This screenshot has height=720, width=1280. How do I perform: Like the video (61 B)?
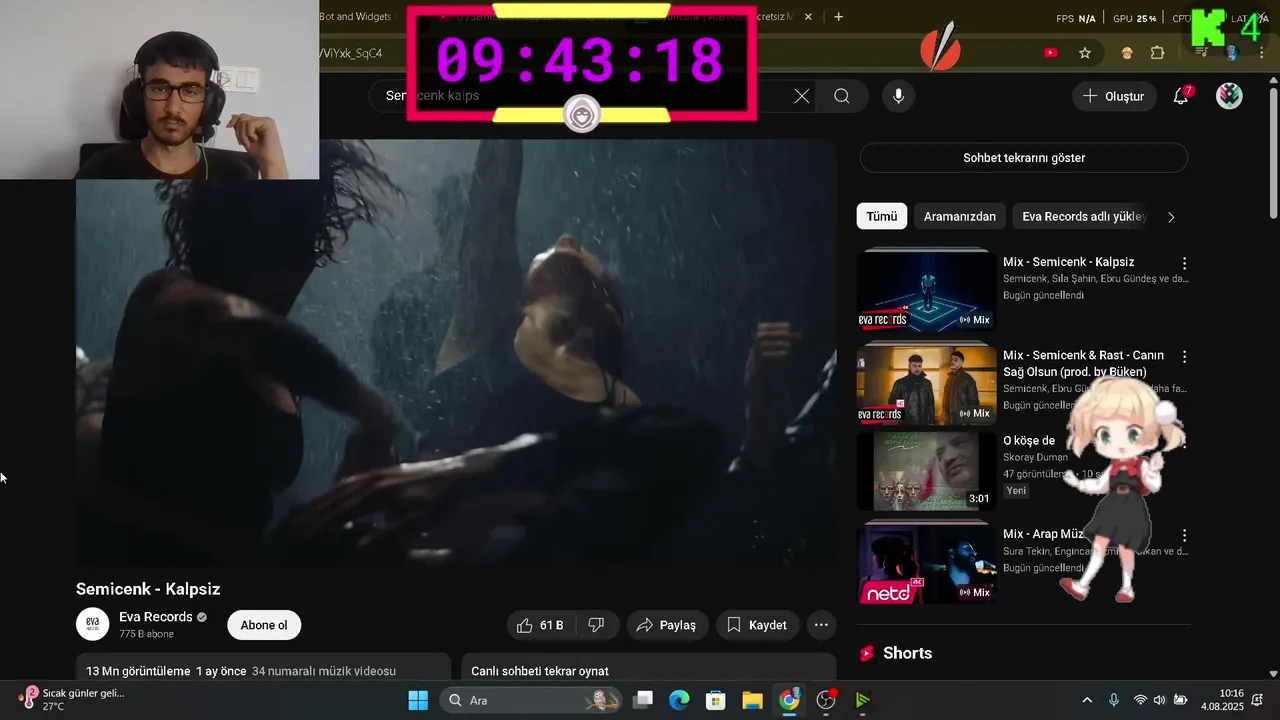pos(540,625)
